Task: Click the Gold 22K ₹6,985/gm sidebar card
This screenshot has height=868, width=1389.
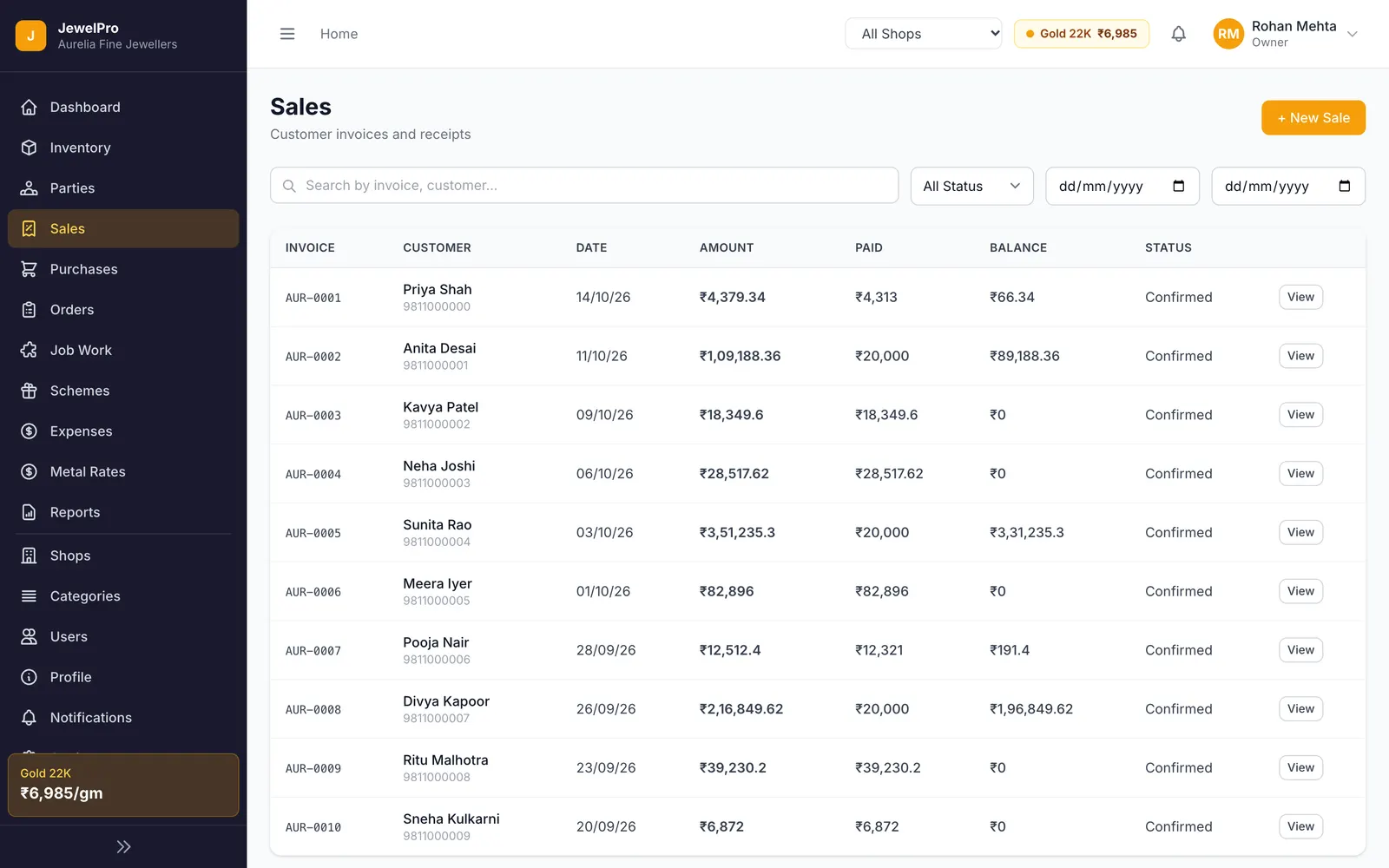Action: (x=123, y=785)
